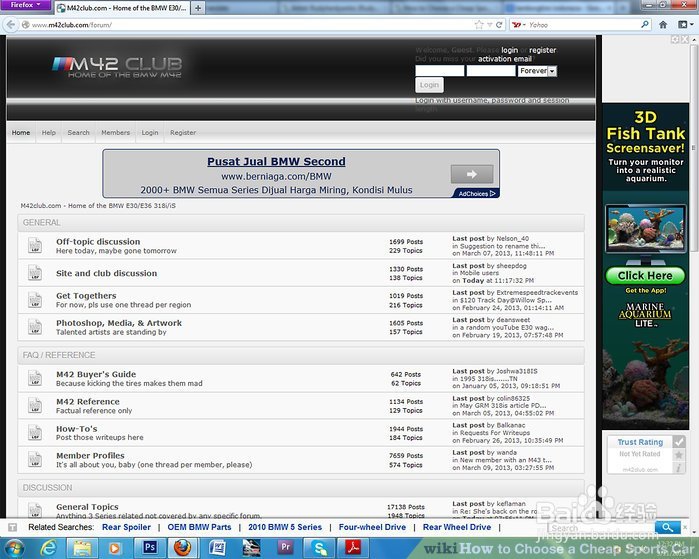Image resolution: width=699 pixels, height=559 pixels.
Task: Click the M42 Buyer's Guide board icon
Action: [35, 378]
